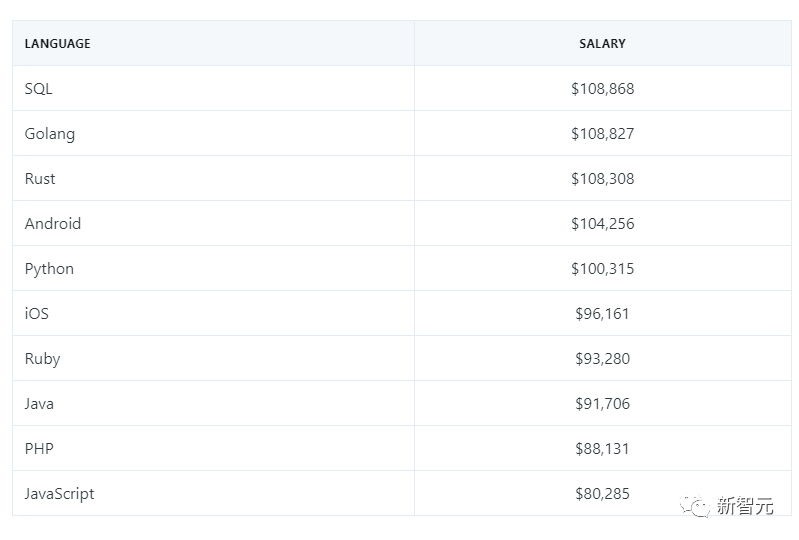Select the Java language cell

(x=39, y=404)
